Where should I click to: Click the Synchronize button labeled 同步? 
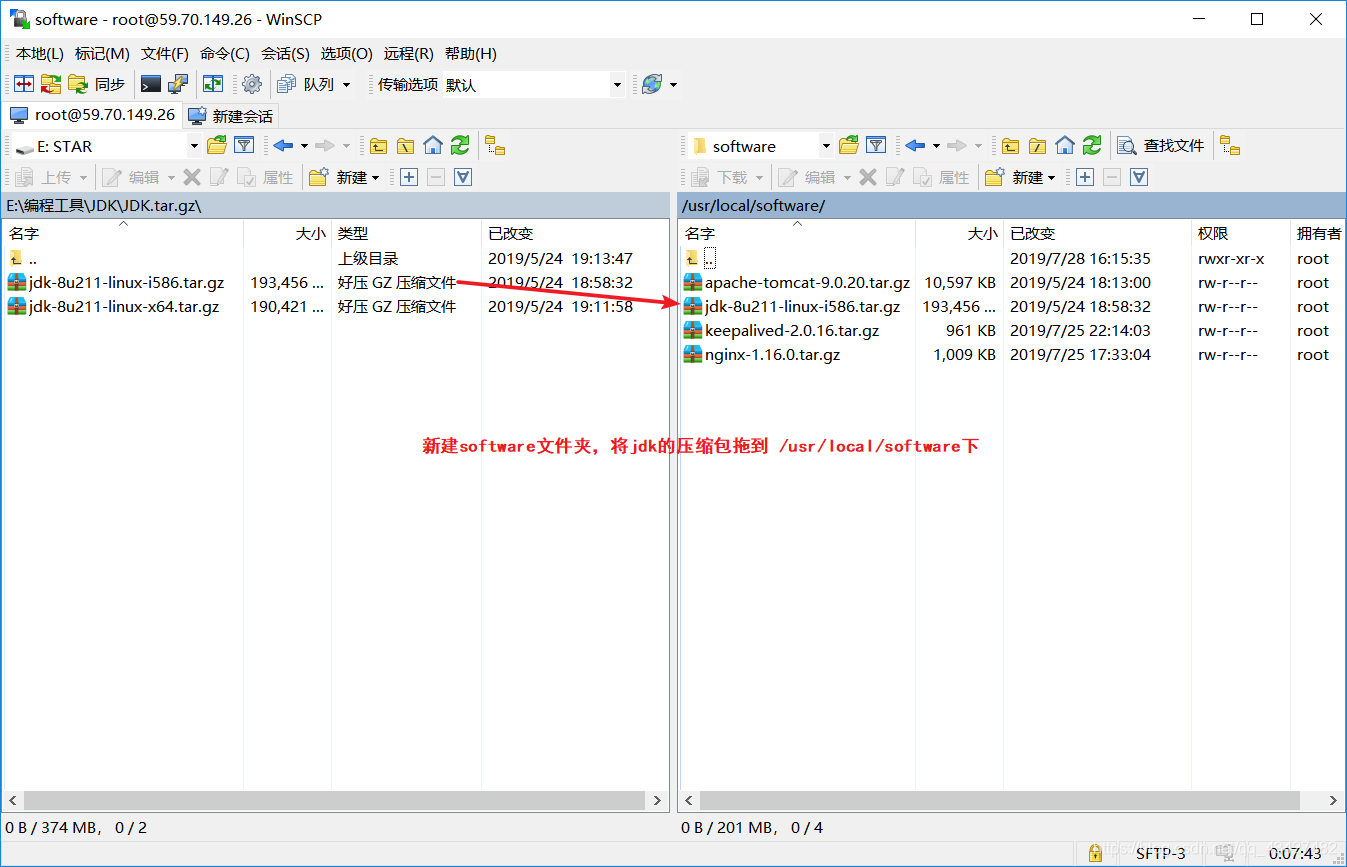pyautogui.click(x=98, y=85)
